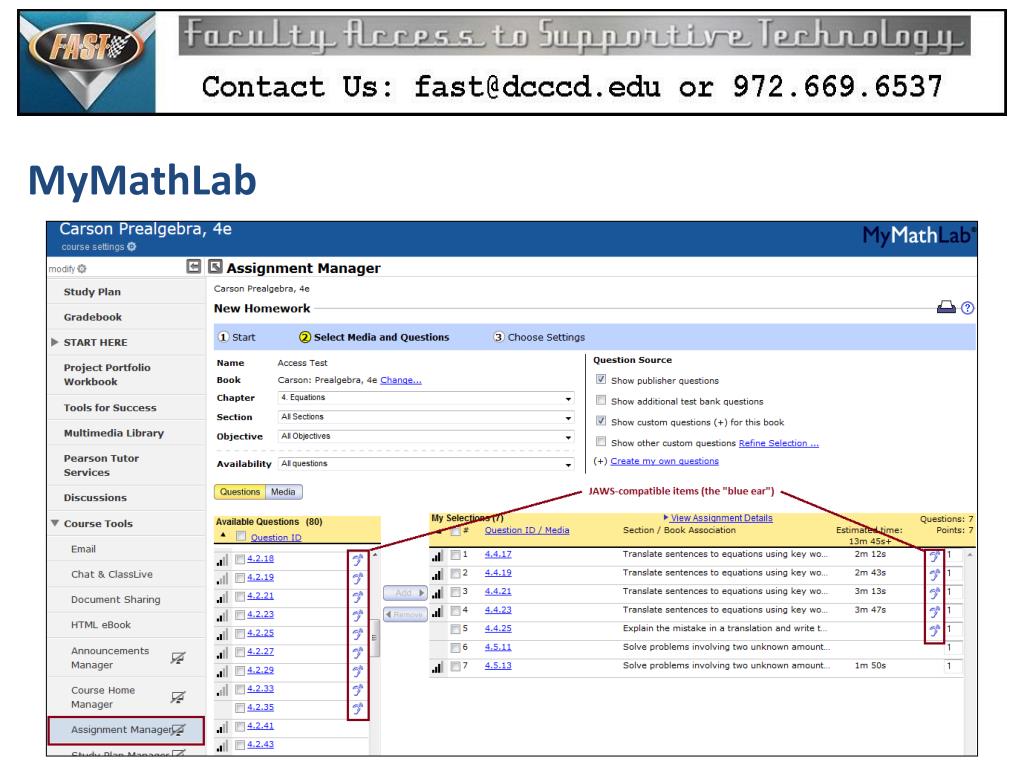
Task: Open the Chapter dropdown showing 4. Equations
Action: [426, 398]
